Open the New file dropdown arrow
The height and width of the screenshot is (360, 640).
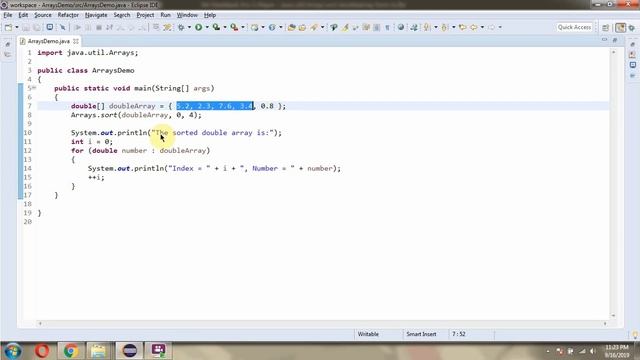click(x=17, y=27)
